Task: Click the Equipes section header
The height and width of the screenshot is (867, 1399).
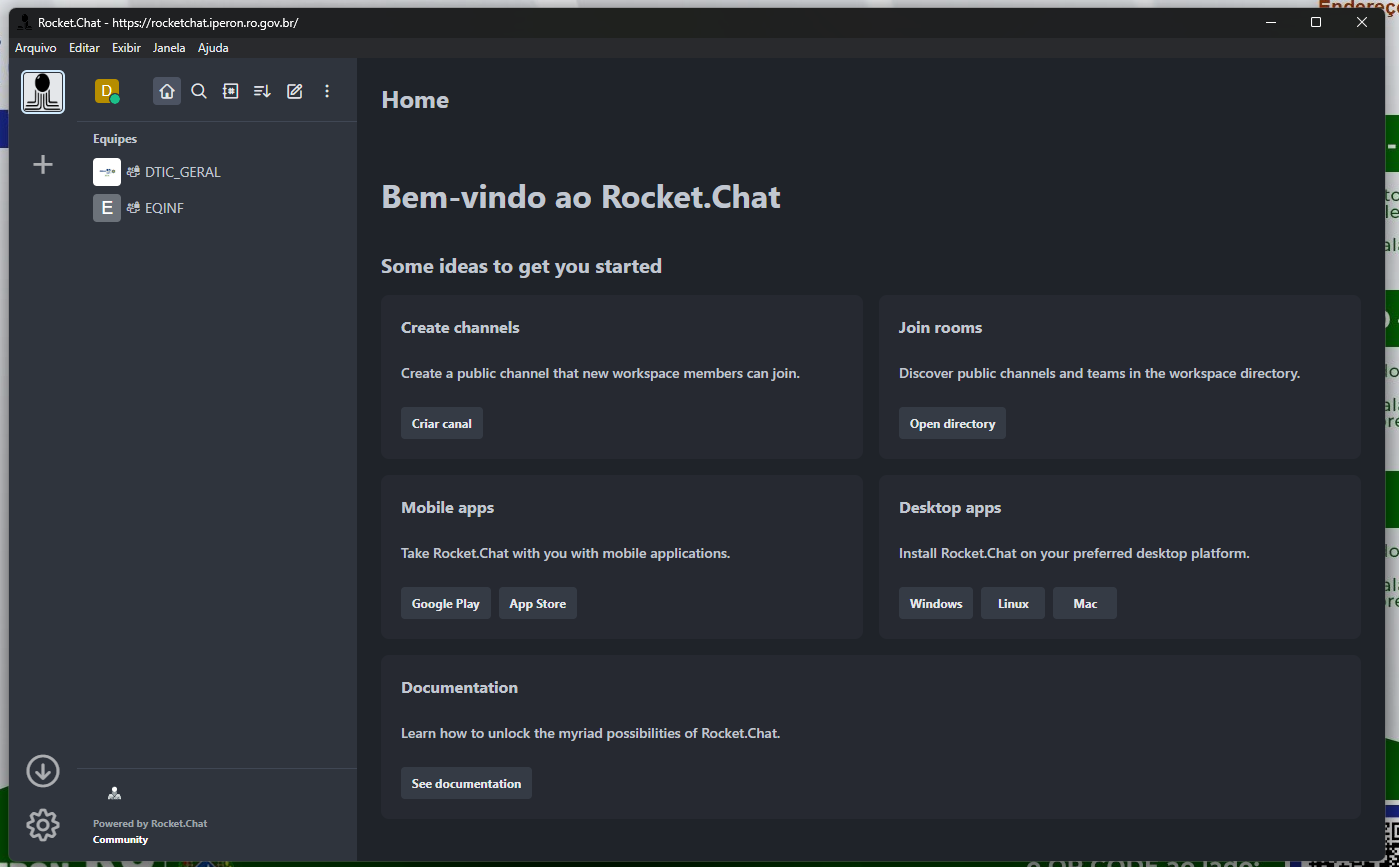Action: pos(115,139)
